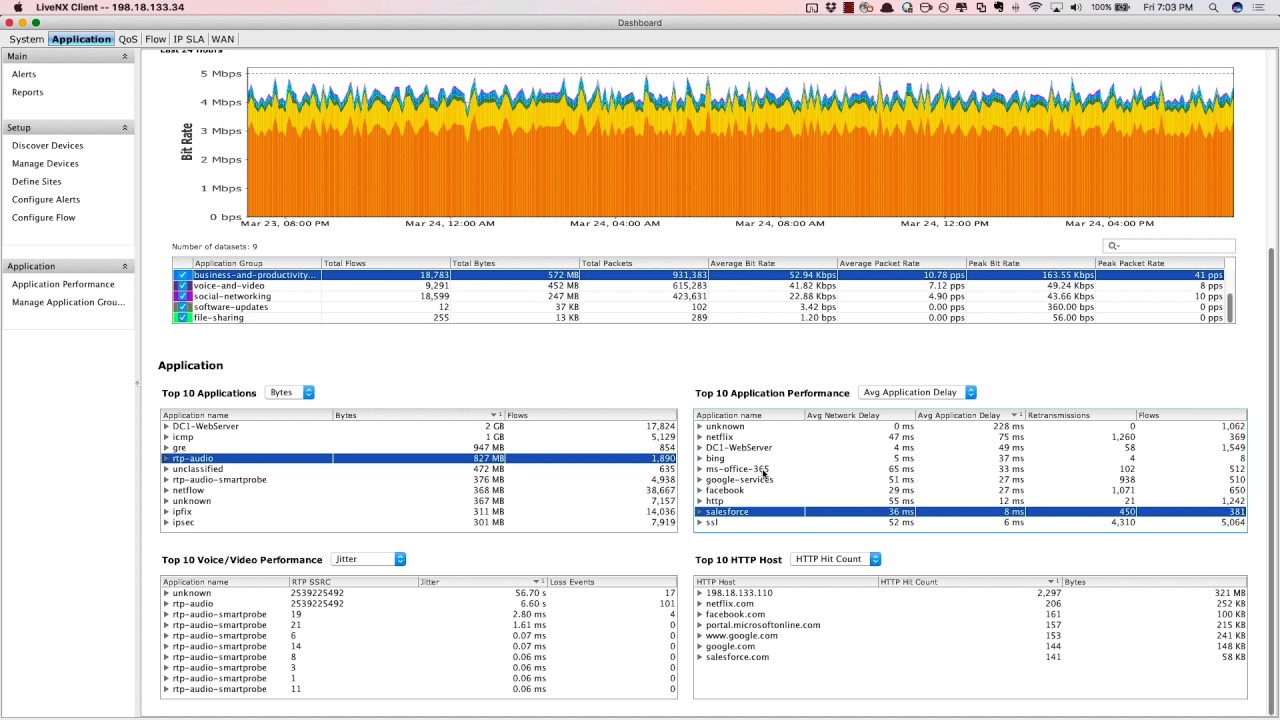This screenshot has height=720, width=1280.
Task: Open Application Performance in sidebar
Action: tap(63, 285)
